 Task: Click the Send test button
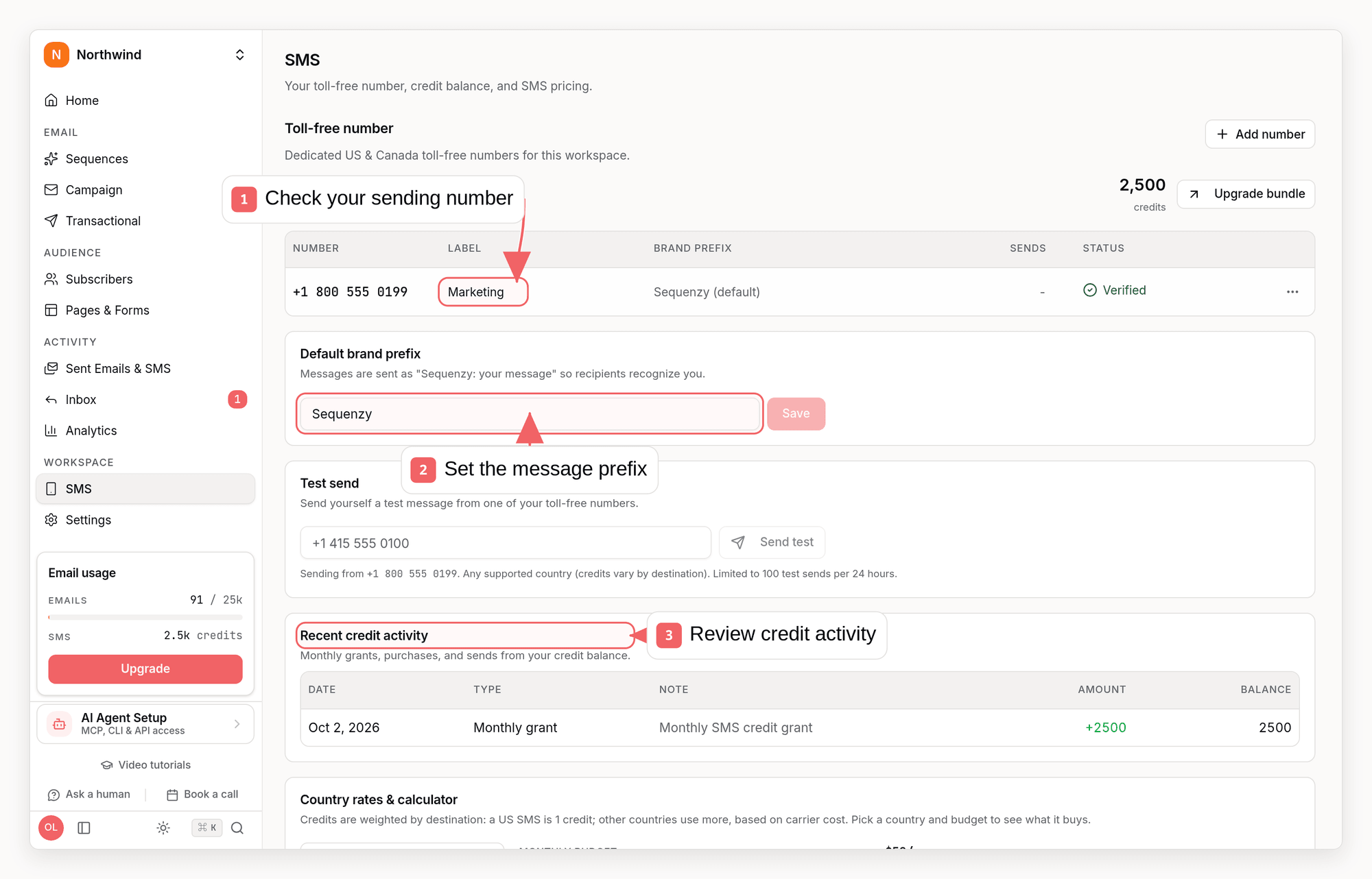point(772,542)
